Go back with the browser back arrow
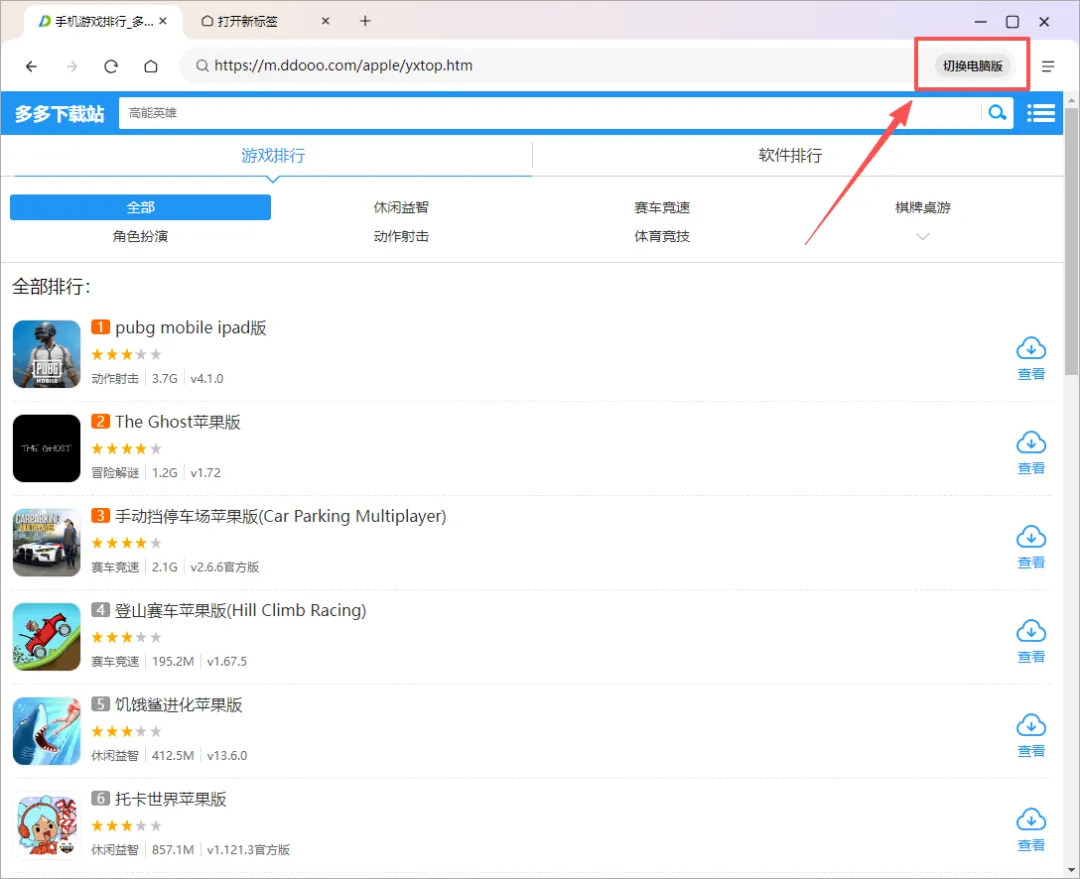Viewport: 1080px width, 879px height. pyautogui.click(x=31, y=66)
